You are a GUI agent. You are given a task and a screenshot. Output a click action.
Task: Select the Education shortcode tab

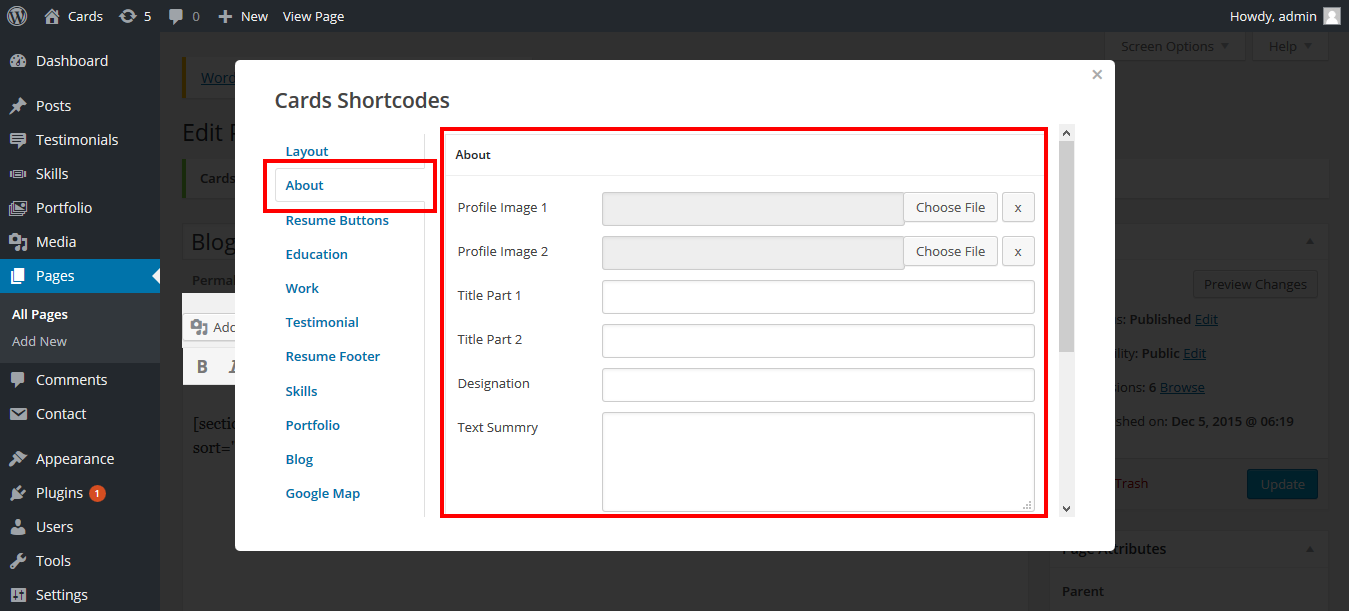(x=316, y=255)
